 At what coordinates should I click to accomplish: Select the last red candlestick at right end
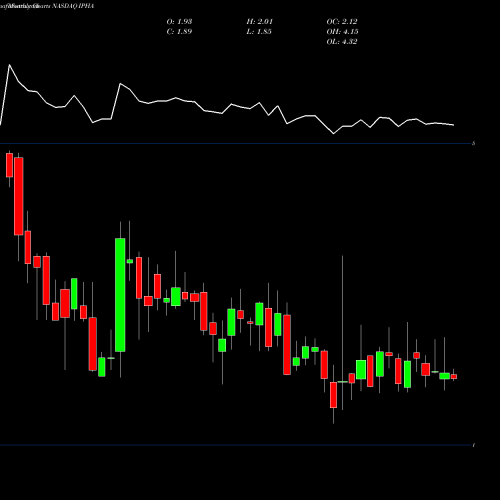tap(454, 377)
